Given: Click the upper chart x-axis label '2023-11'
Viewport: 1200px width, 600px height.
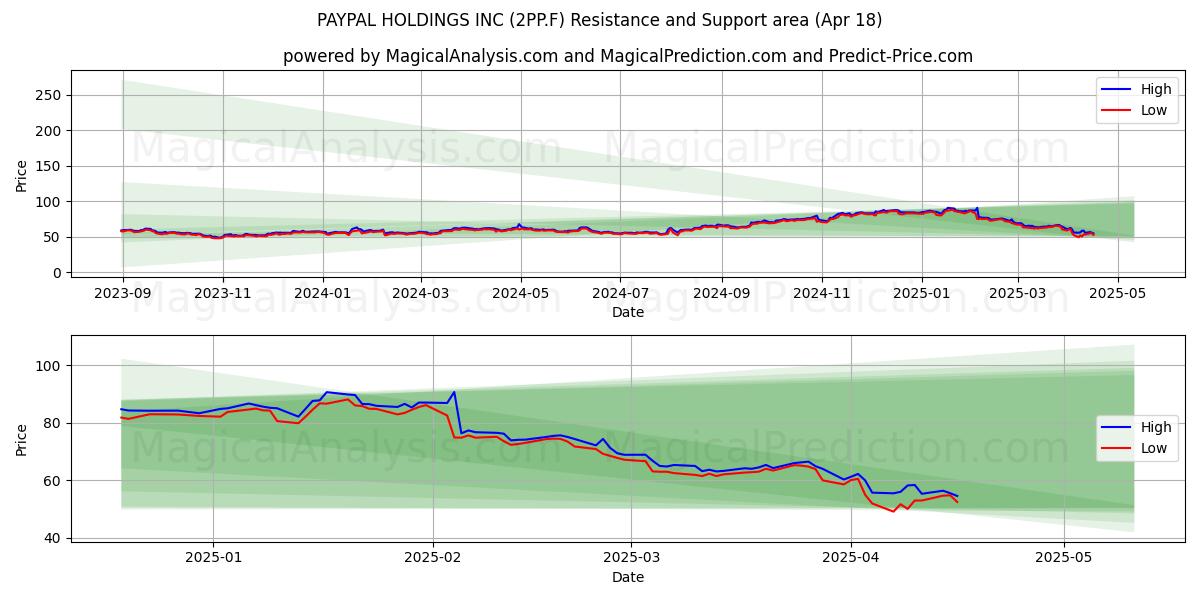Looking at the screenshot, I should point(222,296).
